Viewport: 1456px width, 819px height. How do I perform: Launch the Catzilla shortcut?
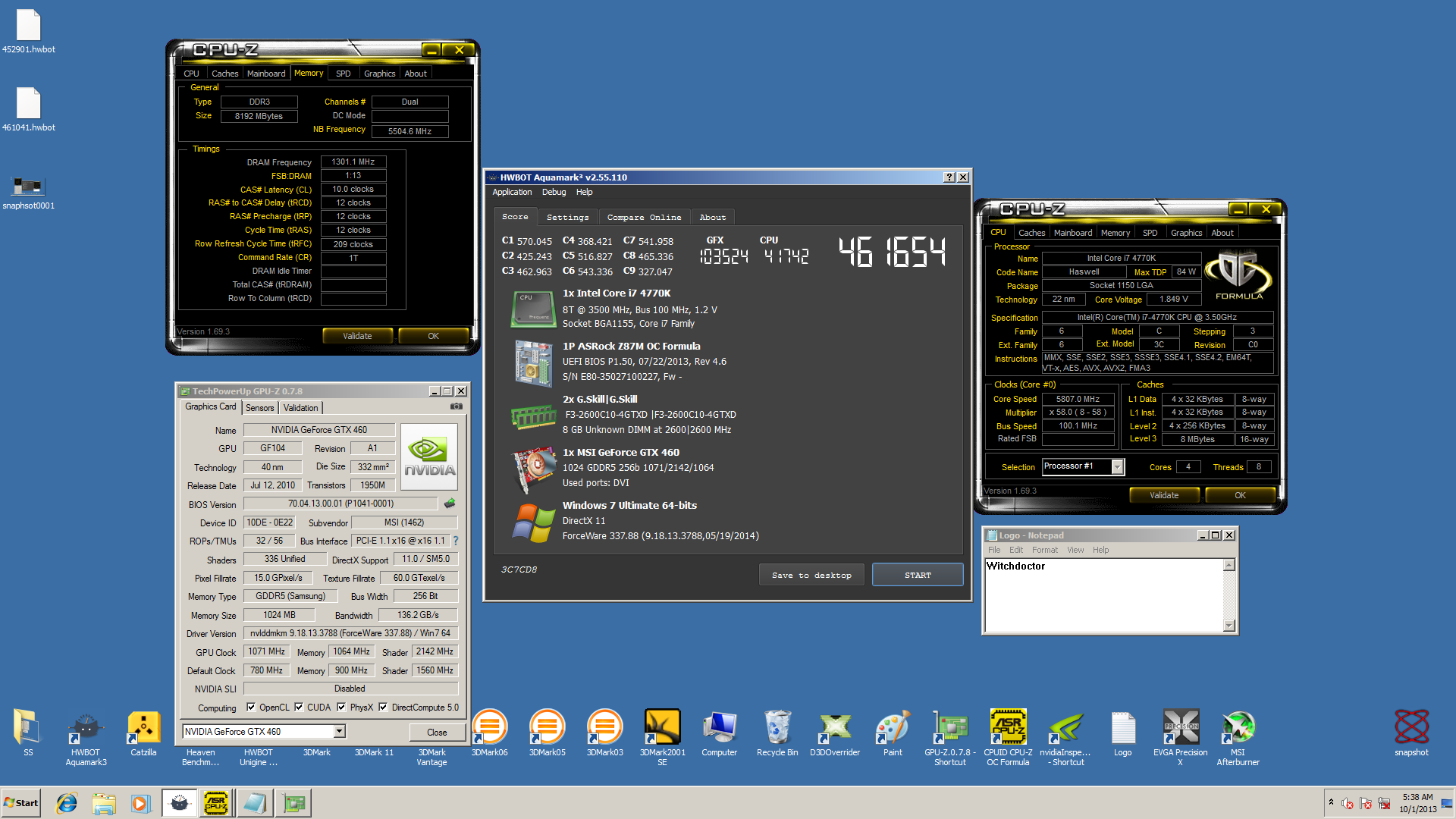click(x=143, y=733)
